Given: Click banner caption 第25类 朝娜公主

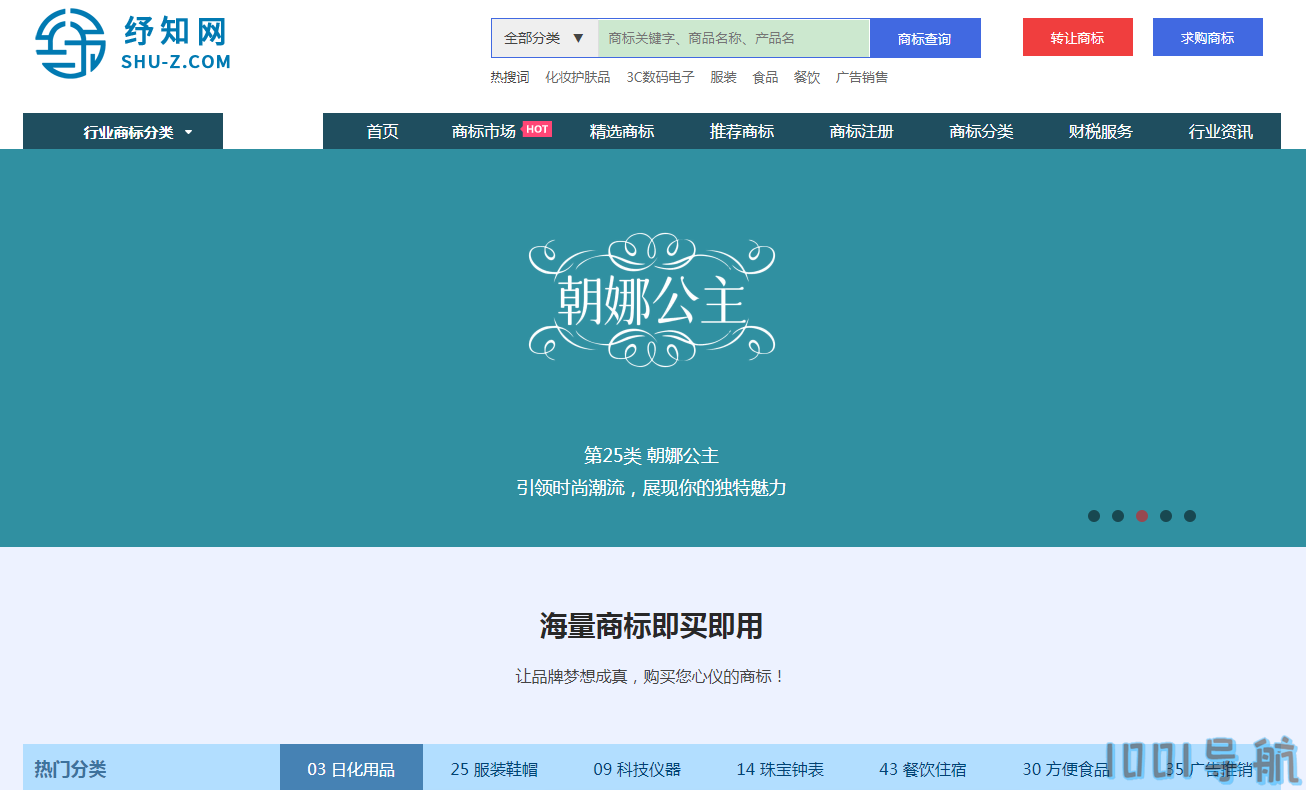Looking at the screenshot, I should [x=652, y=456].
